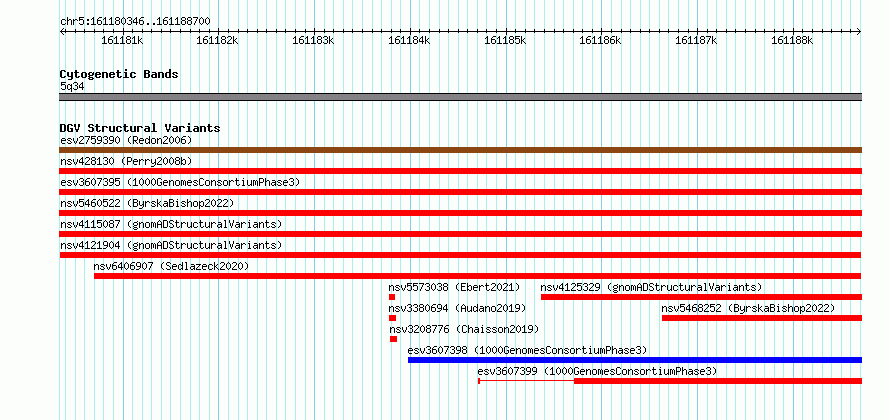Click the red nsv4125329 variant bar

tap(702, 297)
